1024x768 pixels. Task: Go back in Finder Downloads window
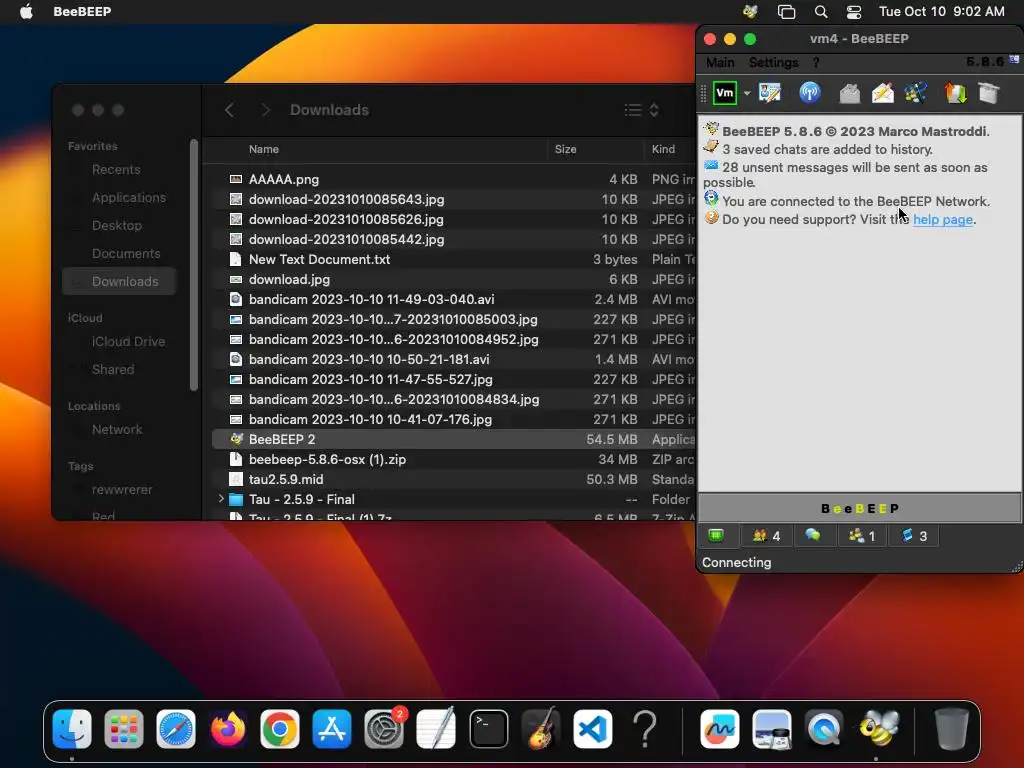click(x=229, y=110)
